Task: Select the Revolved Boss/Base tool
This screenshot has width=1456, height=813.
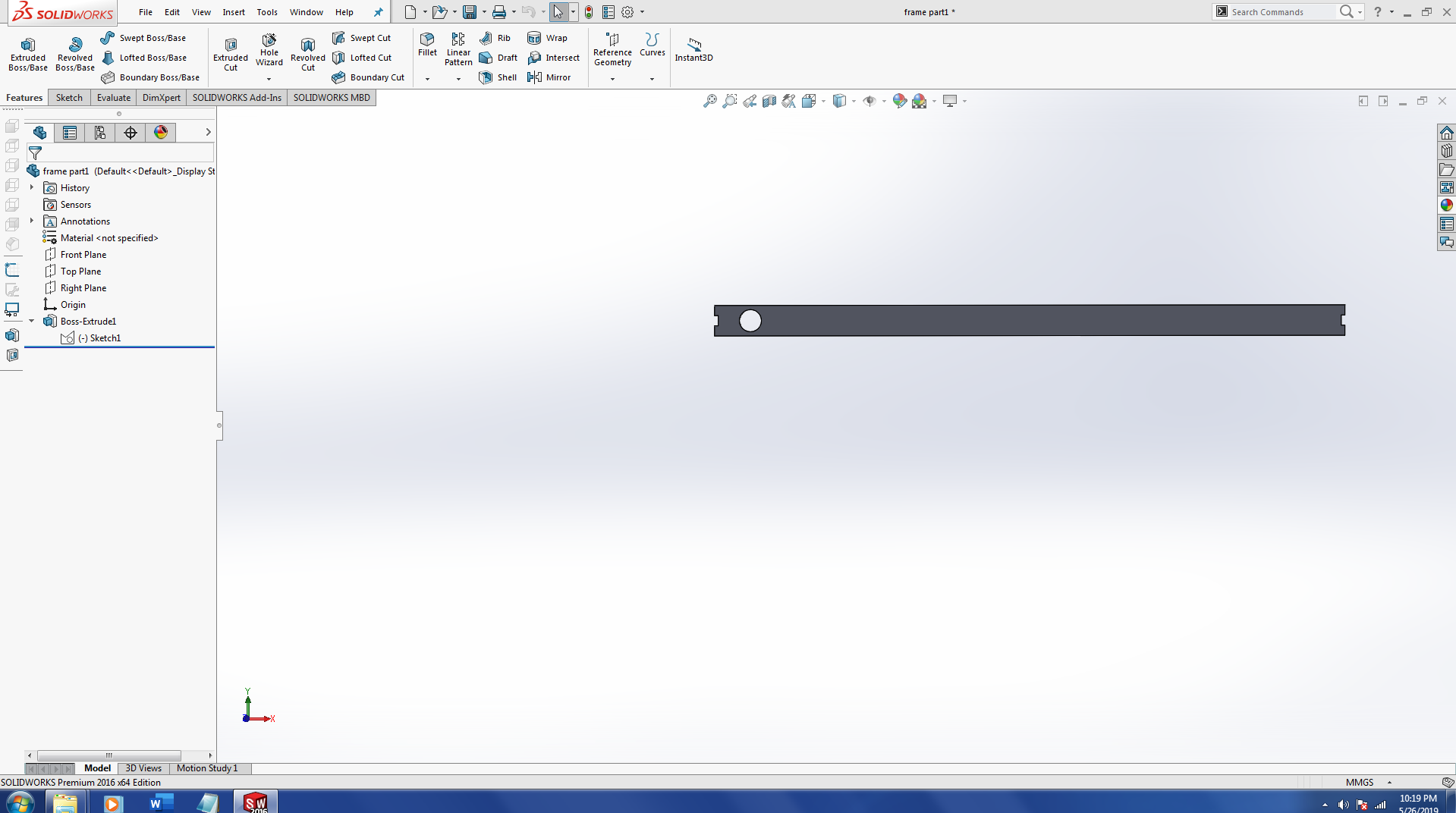Action: click(x=75, y=54)
